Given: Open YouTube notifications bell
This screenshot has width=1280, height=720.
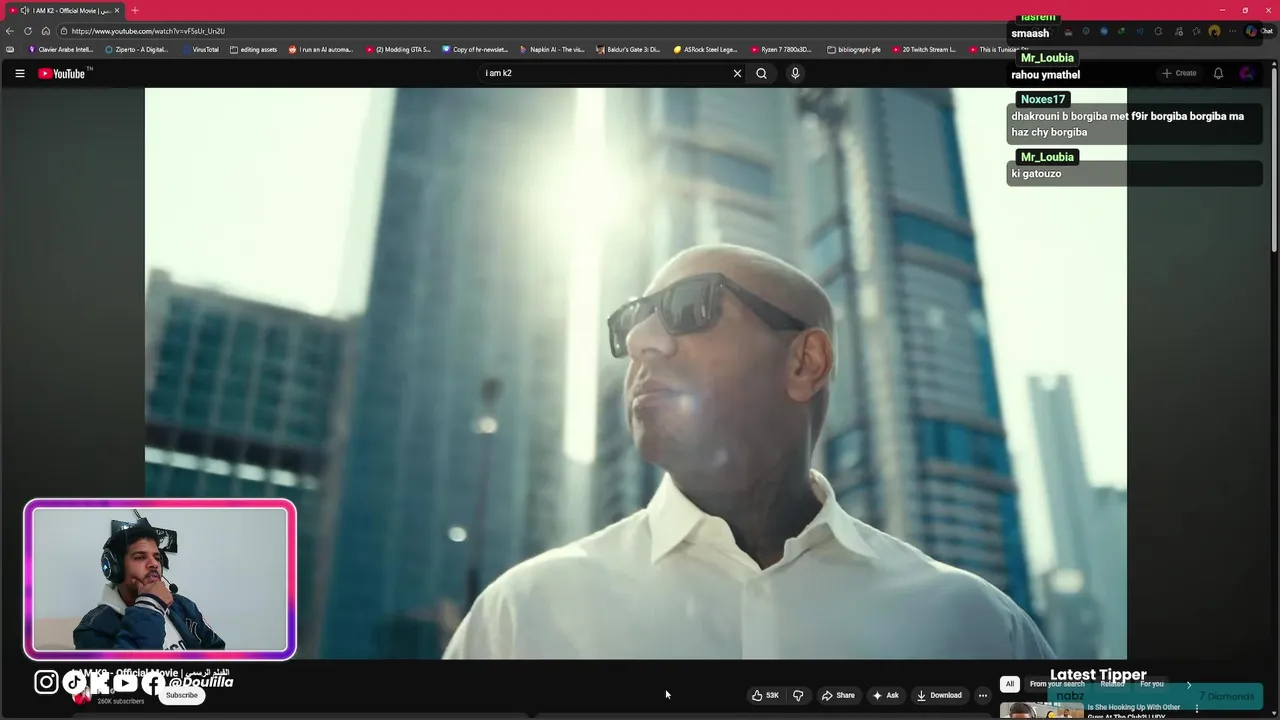Looking at the screenshot, I should point(1218,73).
